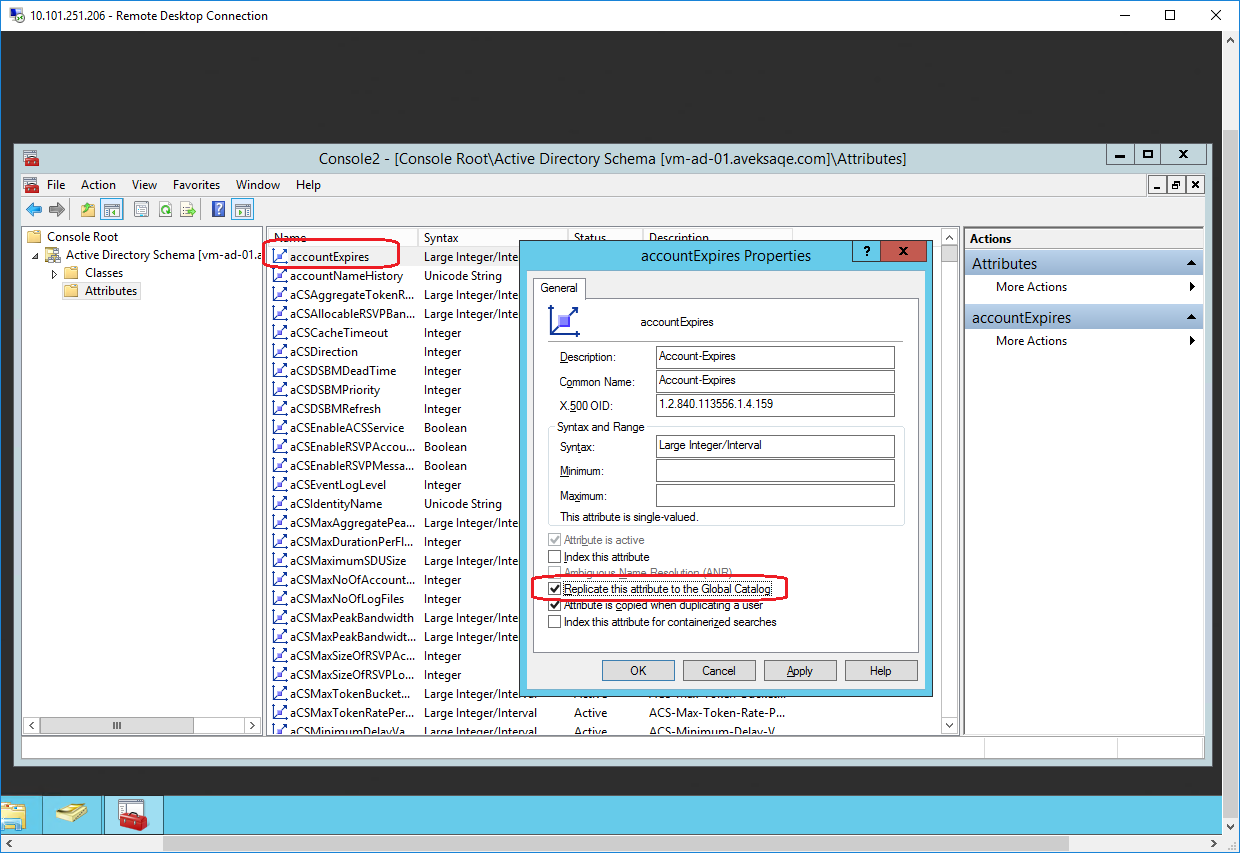This screenshot has height=853, width=1240.
Task: Click the blue Back arrow in toolbar
Action: point(34,209)
